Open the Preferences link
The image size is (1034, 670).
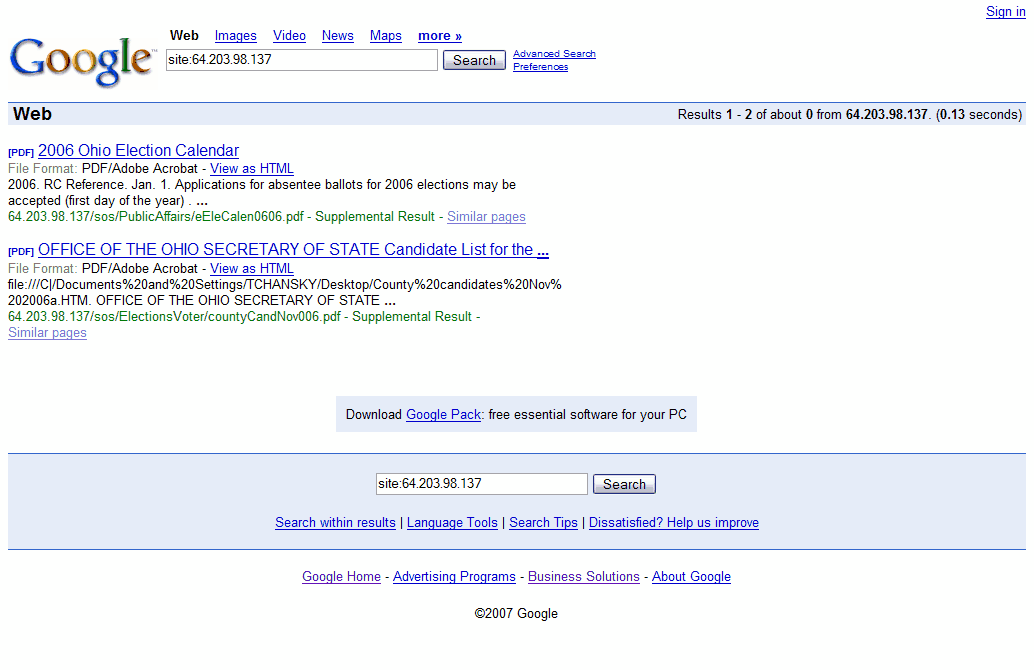540,67
